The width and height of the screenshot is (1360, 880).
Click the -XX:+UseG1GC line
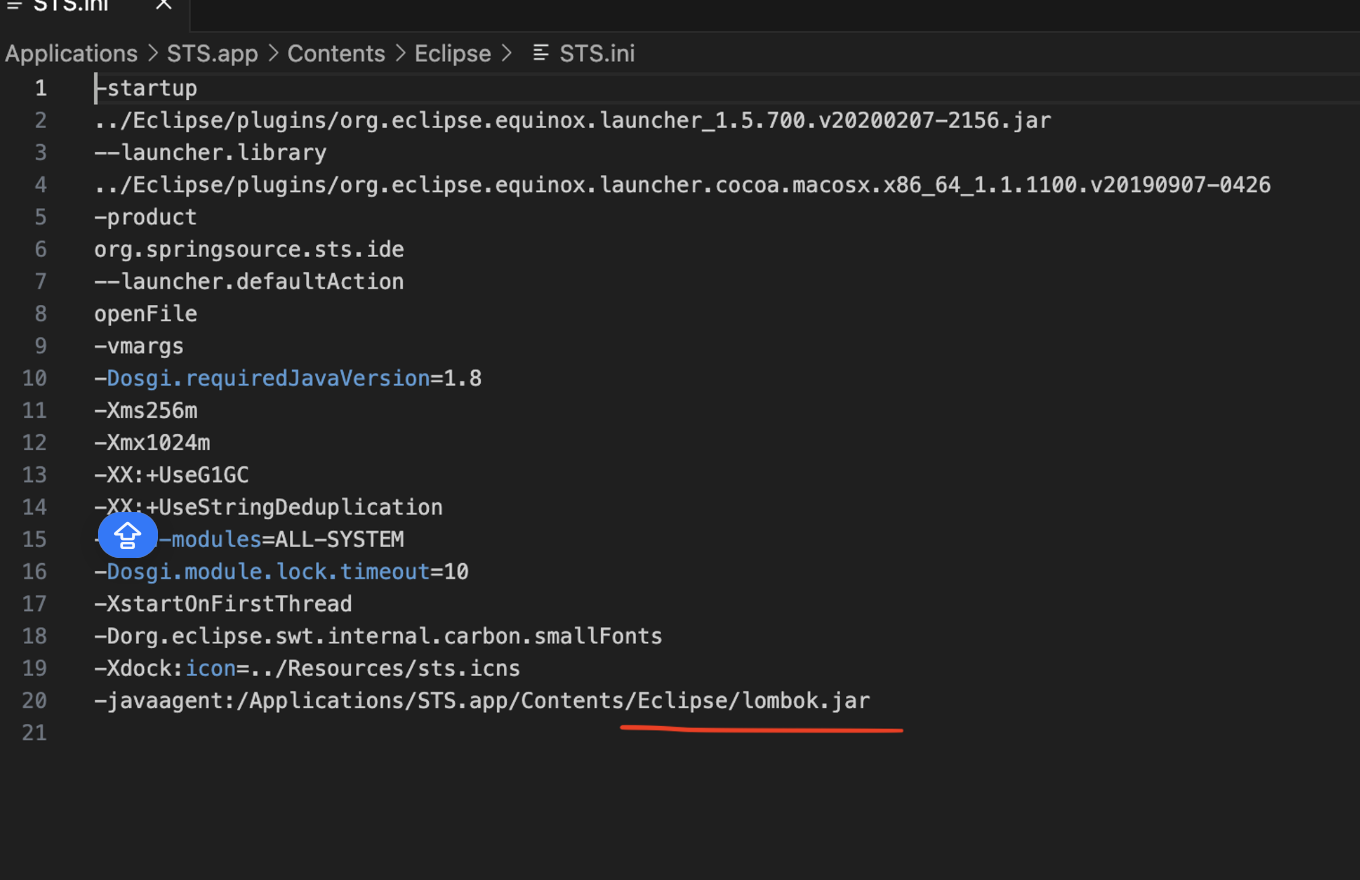tap(171, 475)
